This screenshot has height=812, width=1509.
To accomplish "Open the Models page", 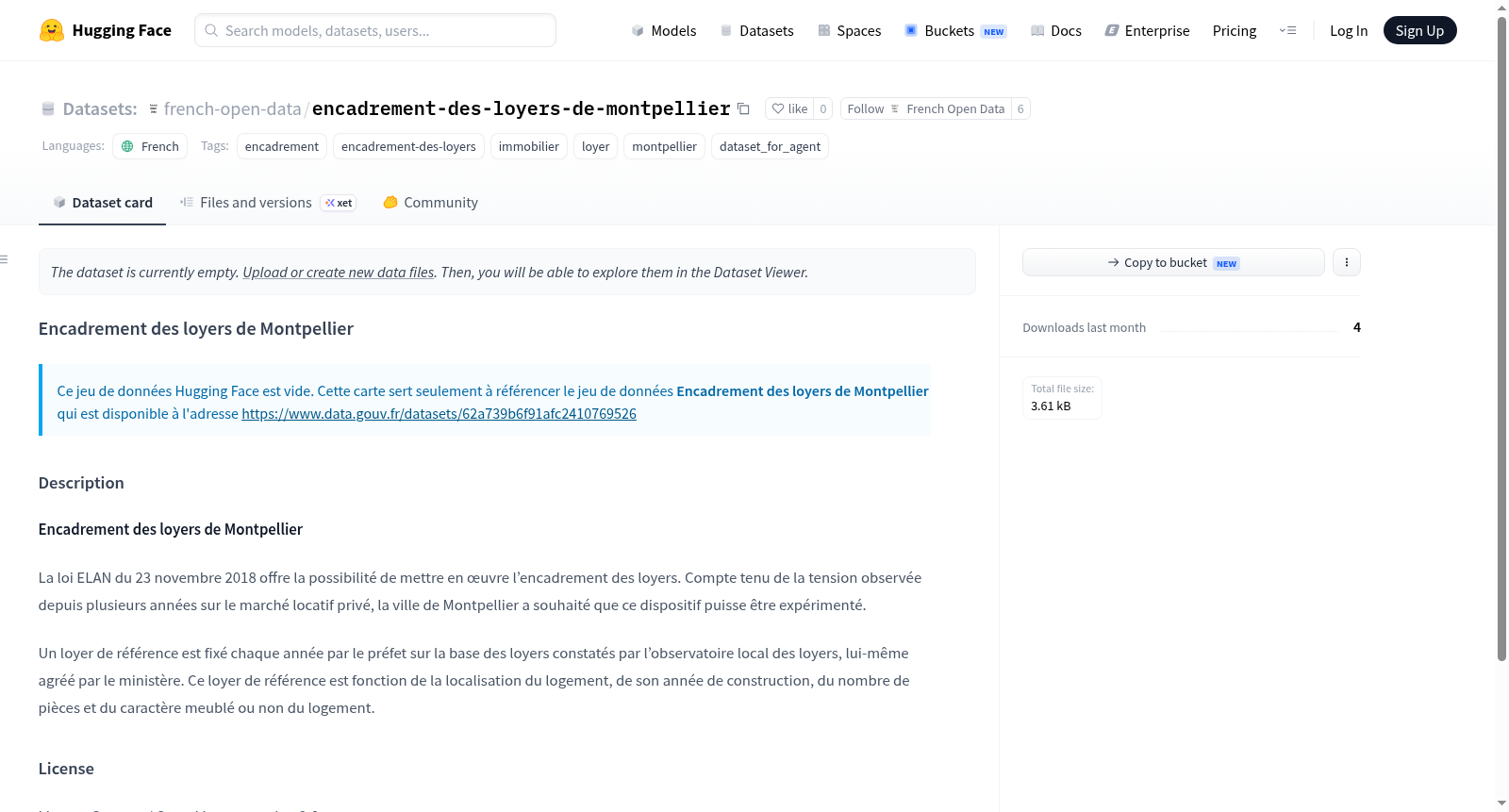I will pyautogui.click(x=664, y=30).
